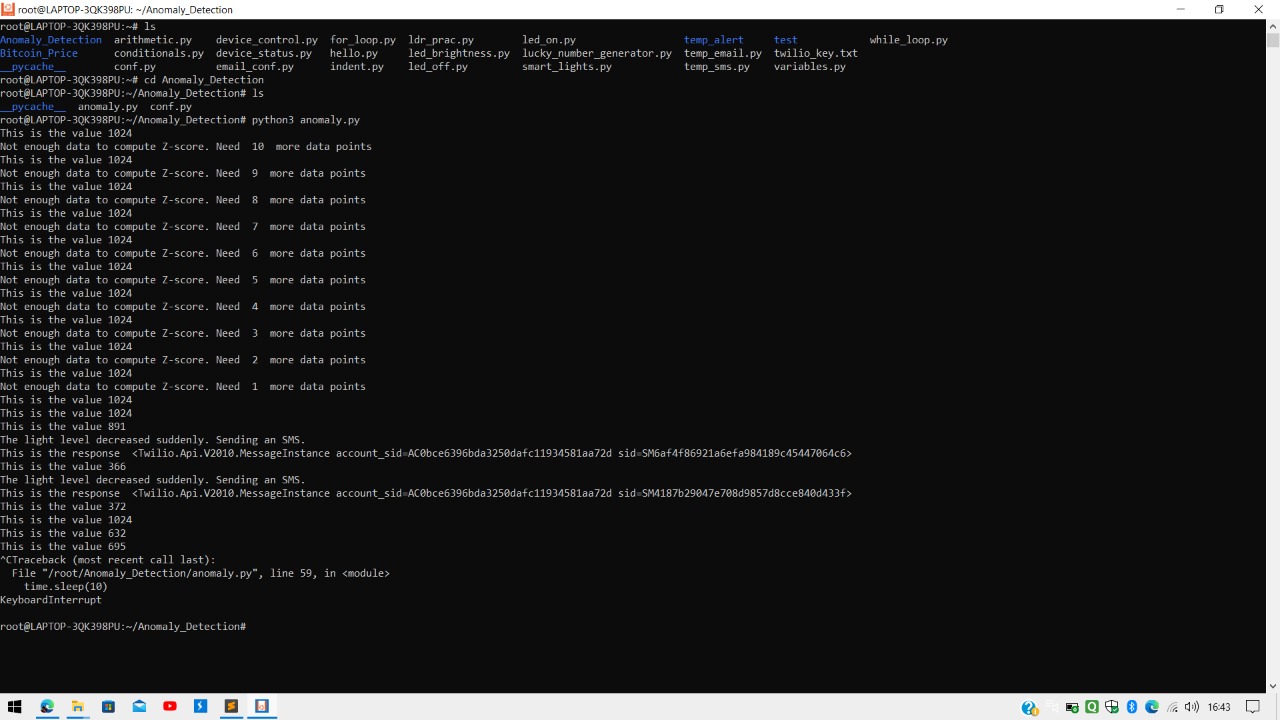Click the scrollbar down arrow
This screenshot has height=720, width=1280.
tap(1272, 686)
